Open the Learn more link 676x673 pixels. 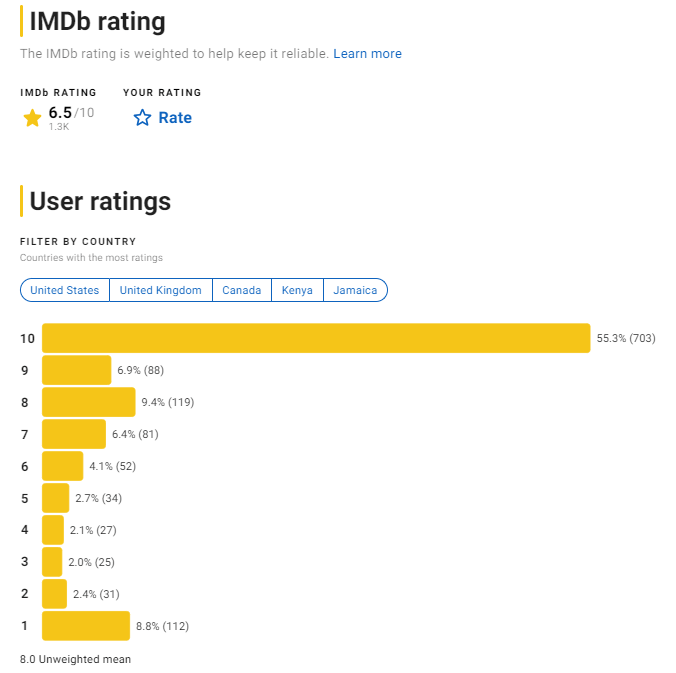pos(367,53)
